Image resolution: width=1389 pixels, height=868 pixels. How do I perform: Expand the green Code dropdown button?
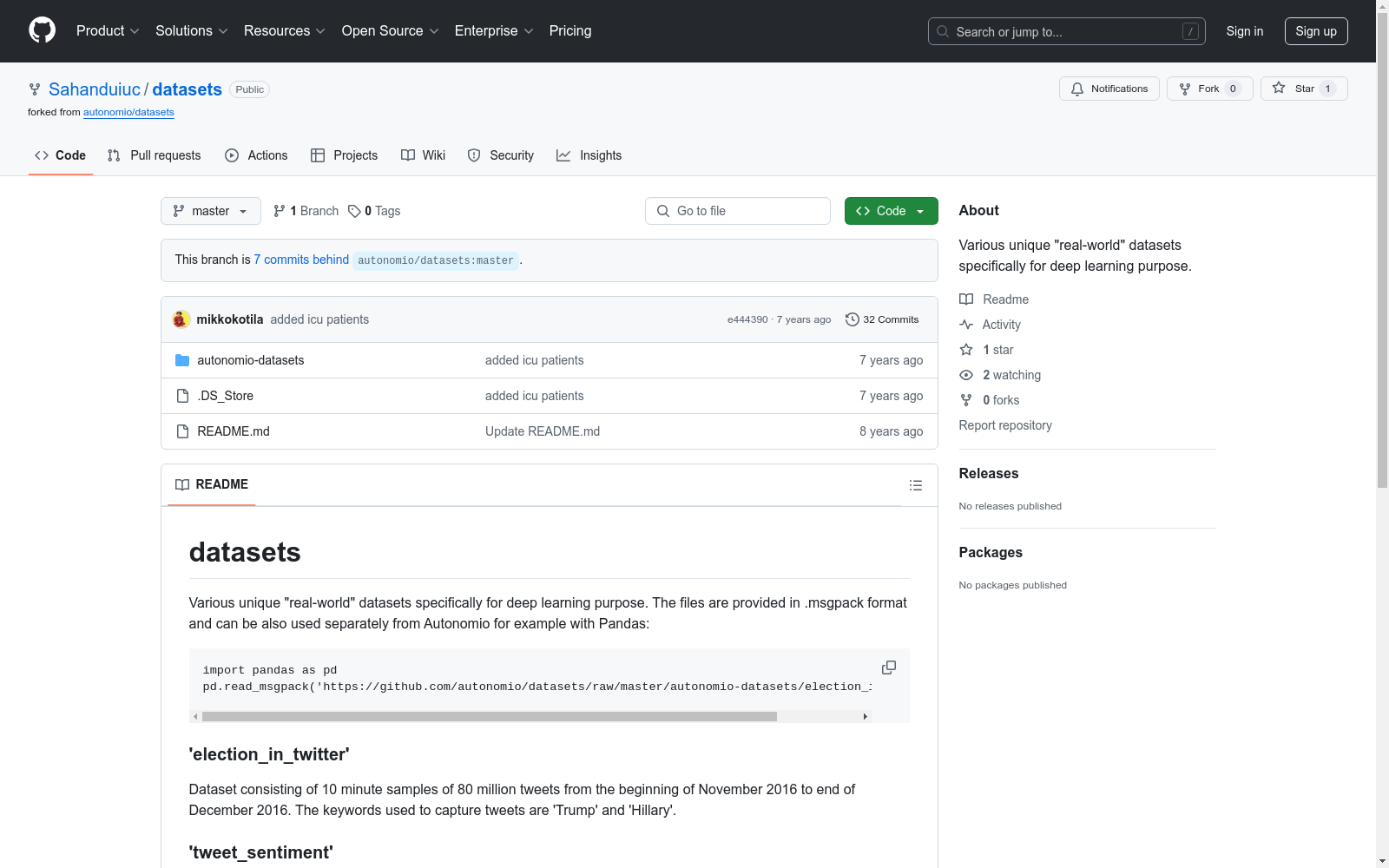tap(891, 211)
